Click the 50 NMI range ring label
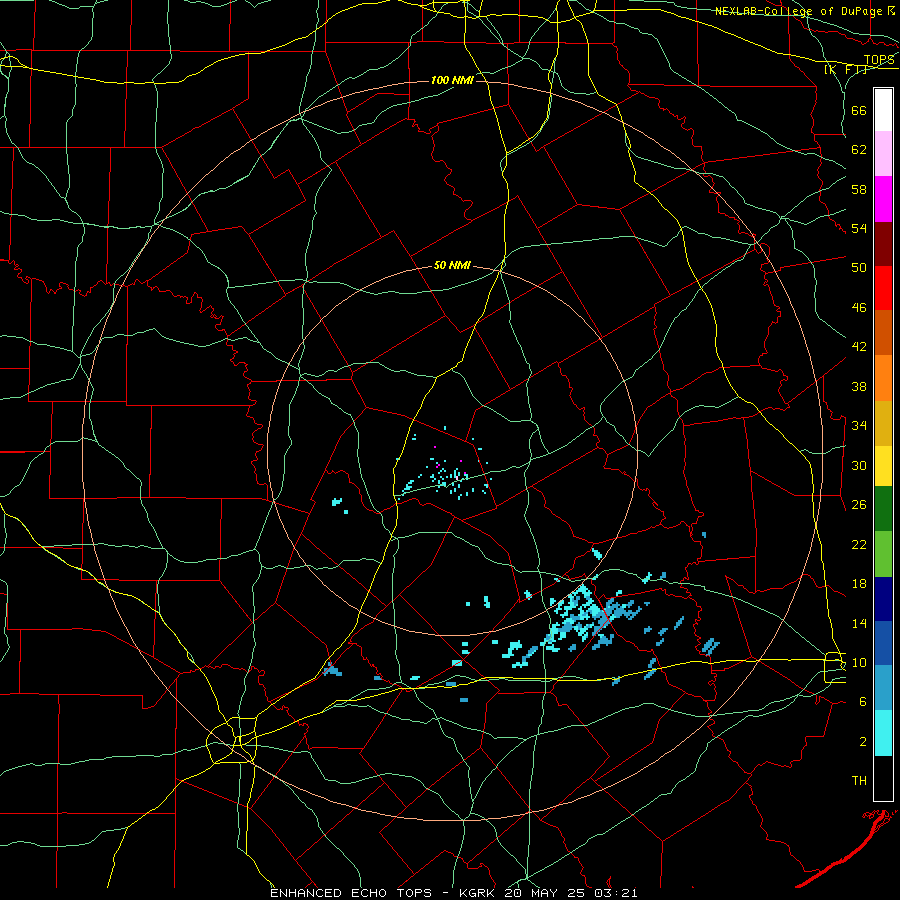Image resolution: width=900 pixels, height=900 pixels. [452, 265]
